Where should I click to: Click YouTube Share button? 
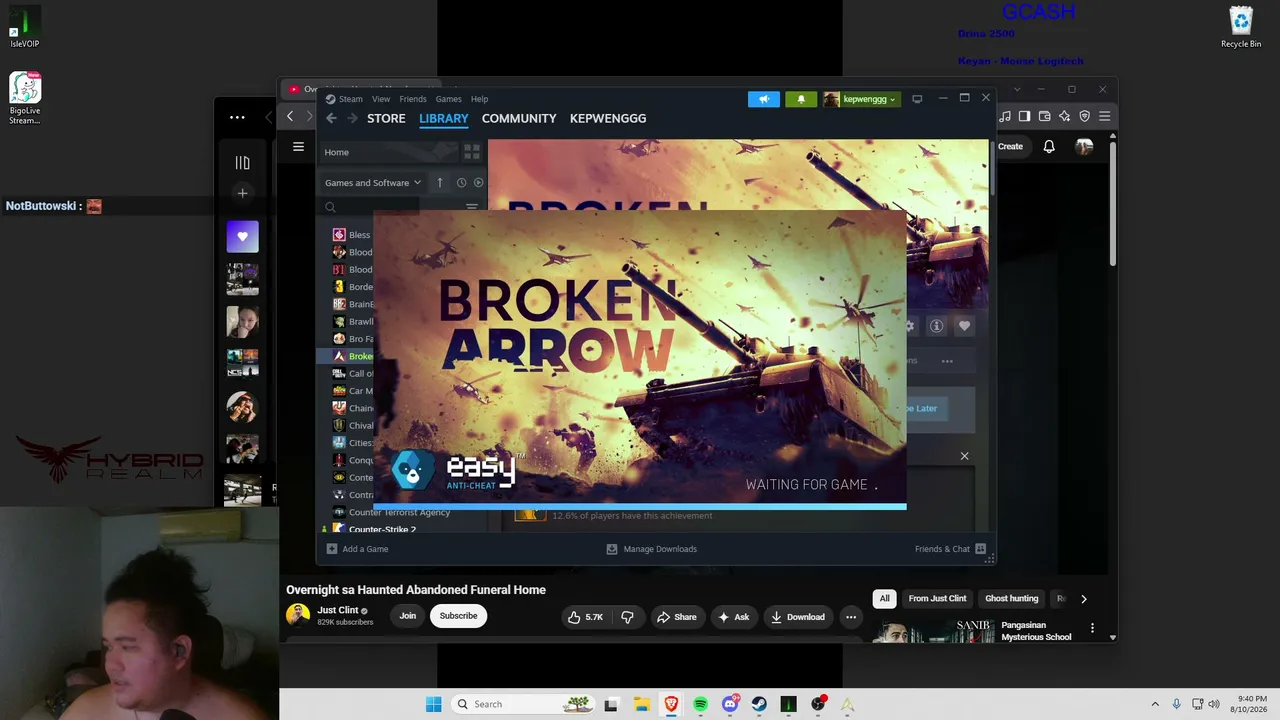[x=676, y=617]
